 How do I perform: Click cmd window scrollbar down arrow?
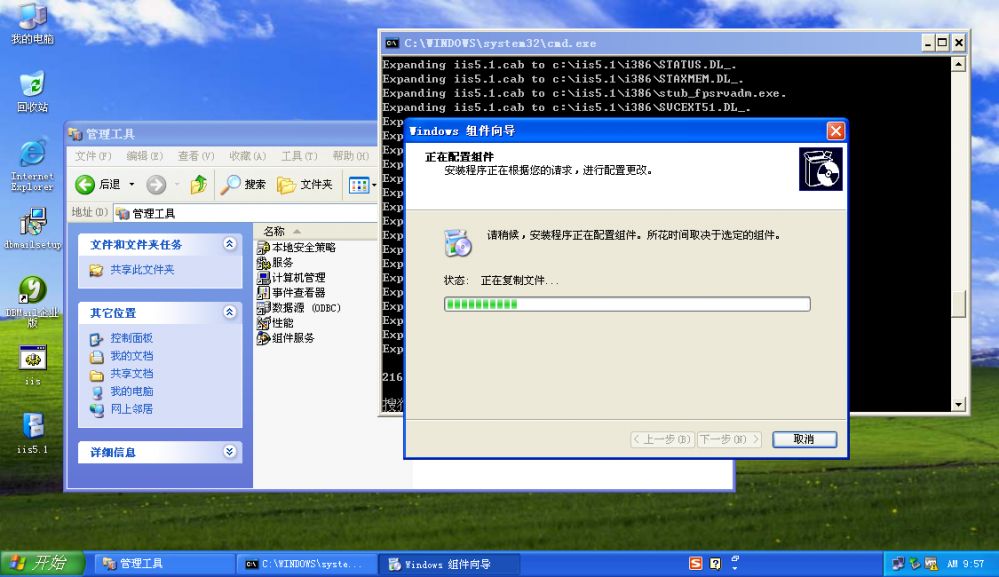tap(959, 404)
